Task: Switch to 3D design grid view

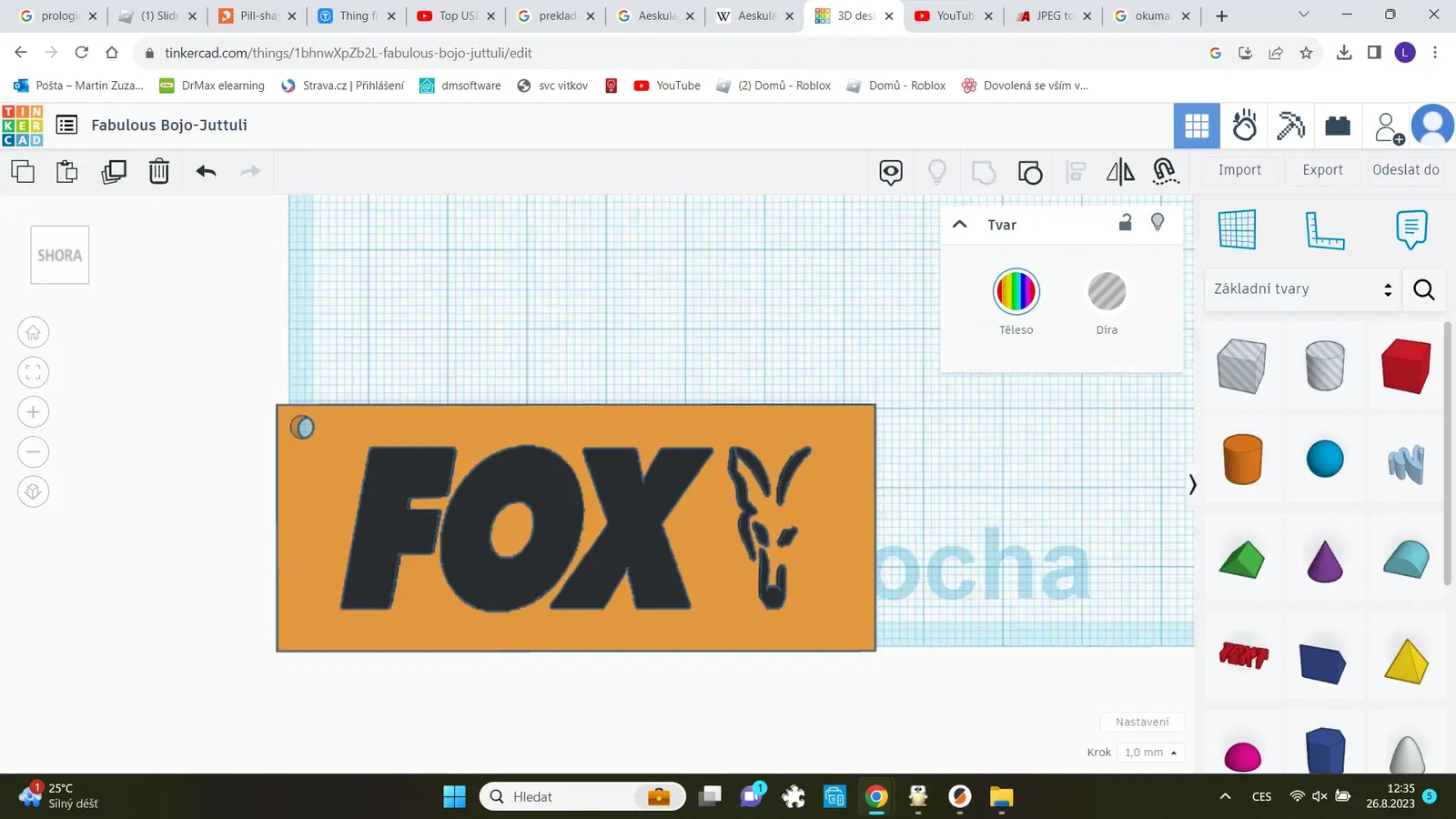Action: 1197,126
